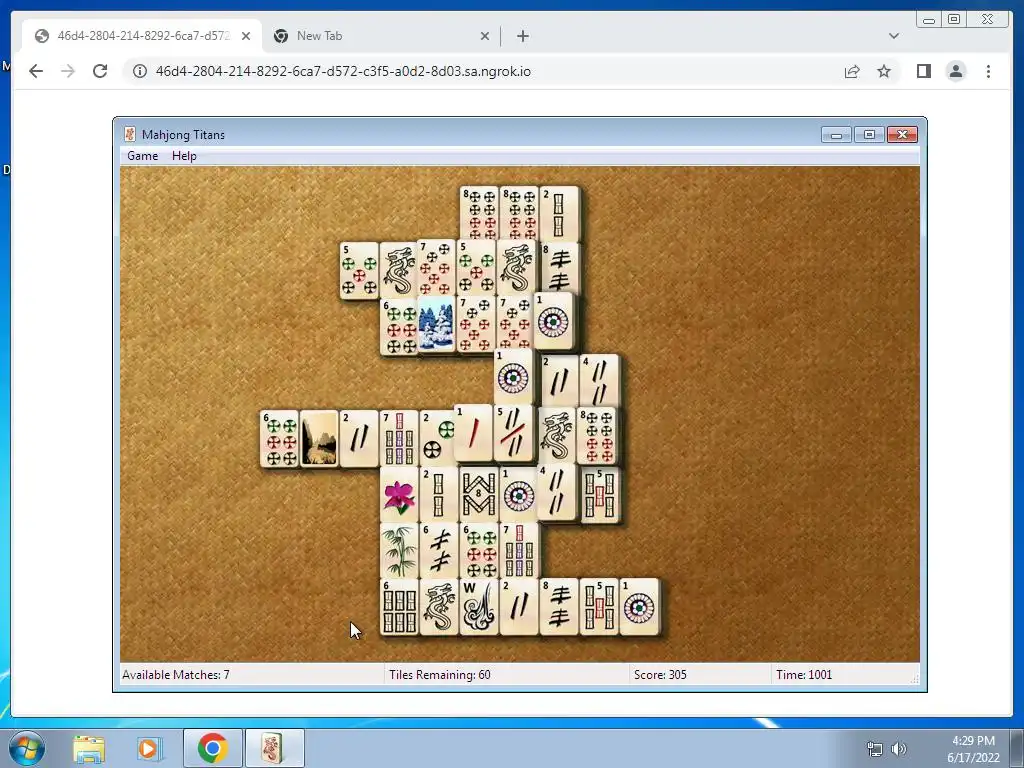Open the Help menu in Mahjong Titans
Screen dimensions: 1024x768
pos(184,156)
